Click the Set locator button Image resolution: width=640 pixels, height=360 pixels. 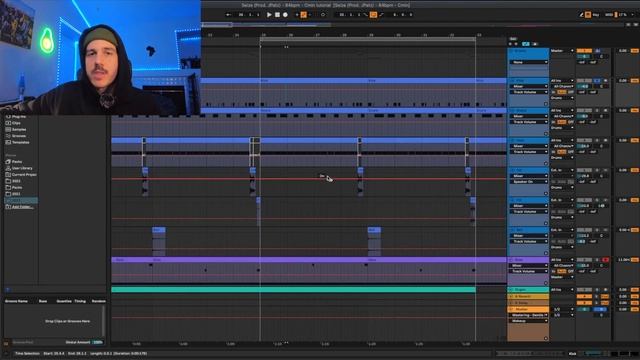point(513,39)
